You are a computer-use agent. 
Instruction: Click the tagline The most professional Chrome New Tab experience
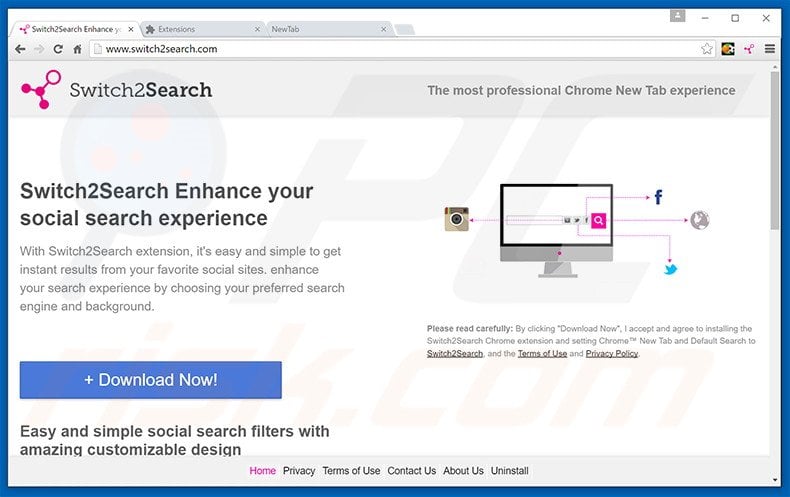coord(581,90)
